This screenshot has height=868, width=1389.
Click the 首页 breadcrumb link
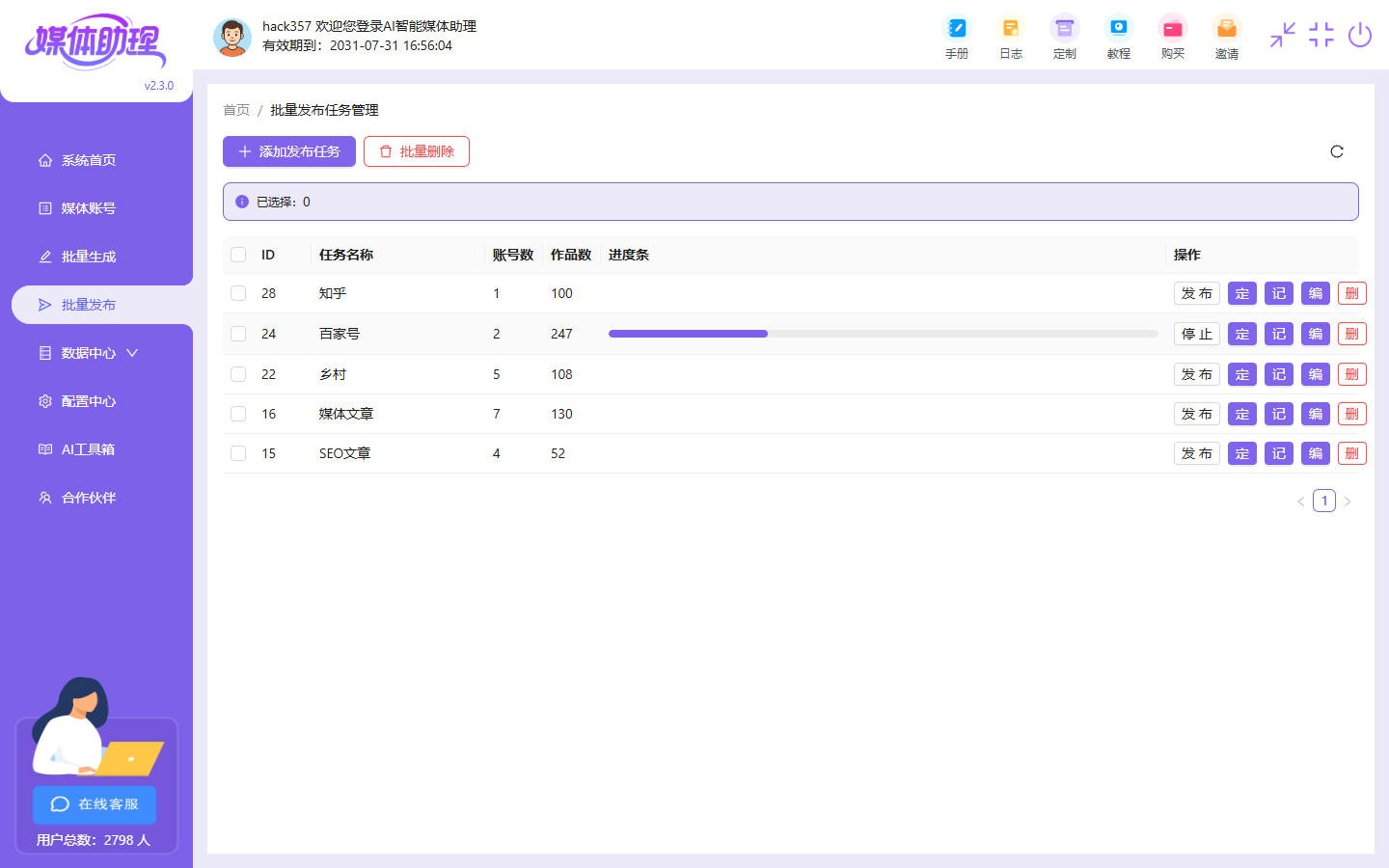[x=236, y=110]
